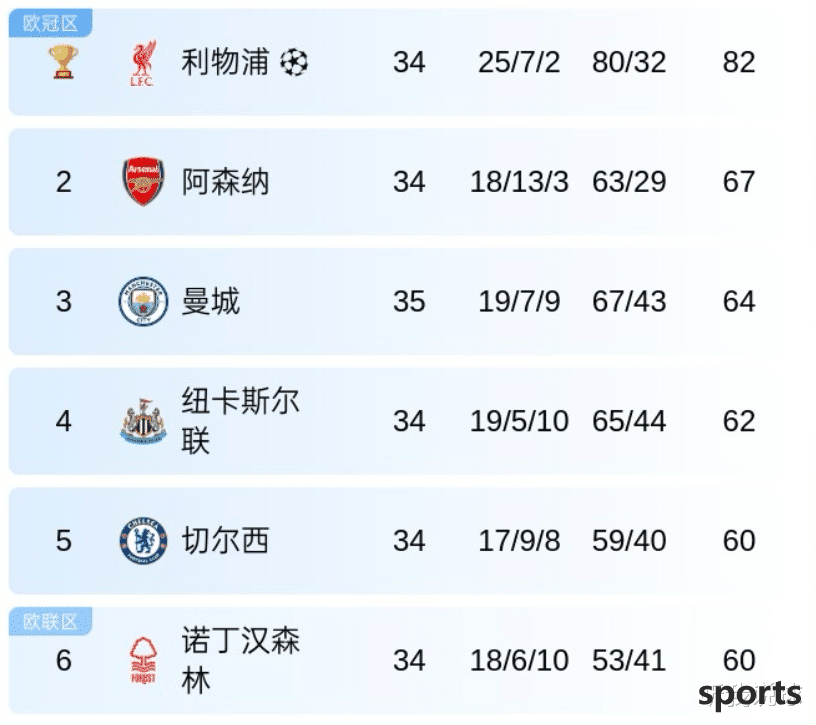Click Arsenal's 18/13/3 record
Viewport: 816px width, 725px height.
pyautogui.click(x=519, y=182)
